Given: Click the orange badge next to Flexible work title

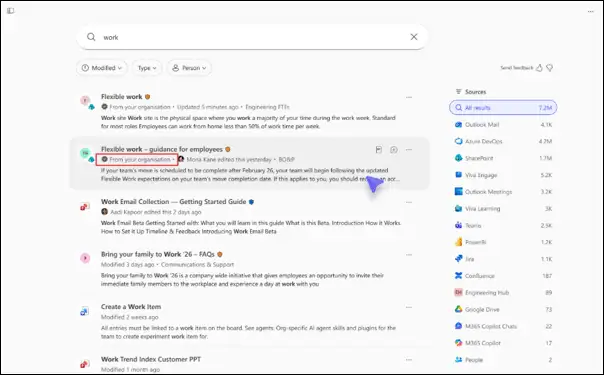Looking at the screenshot, I should coord(147,97).
